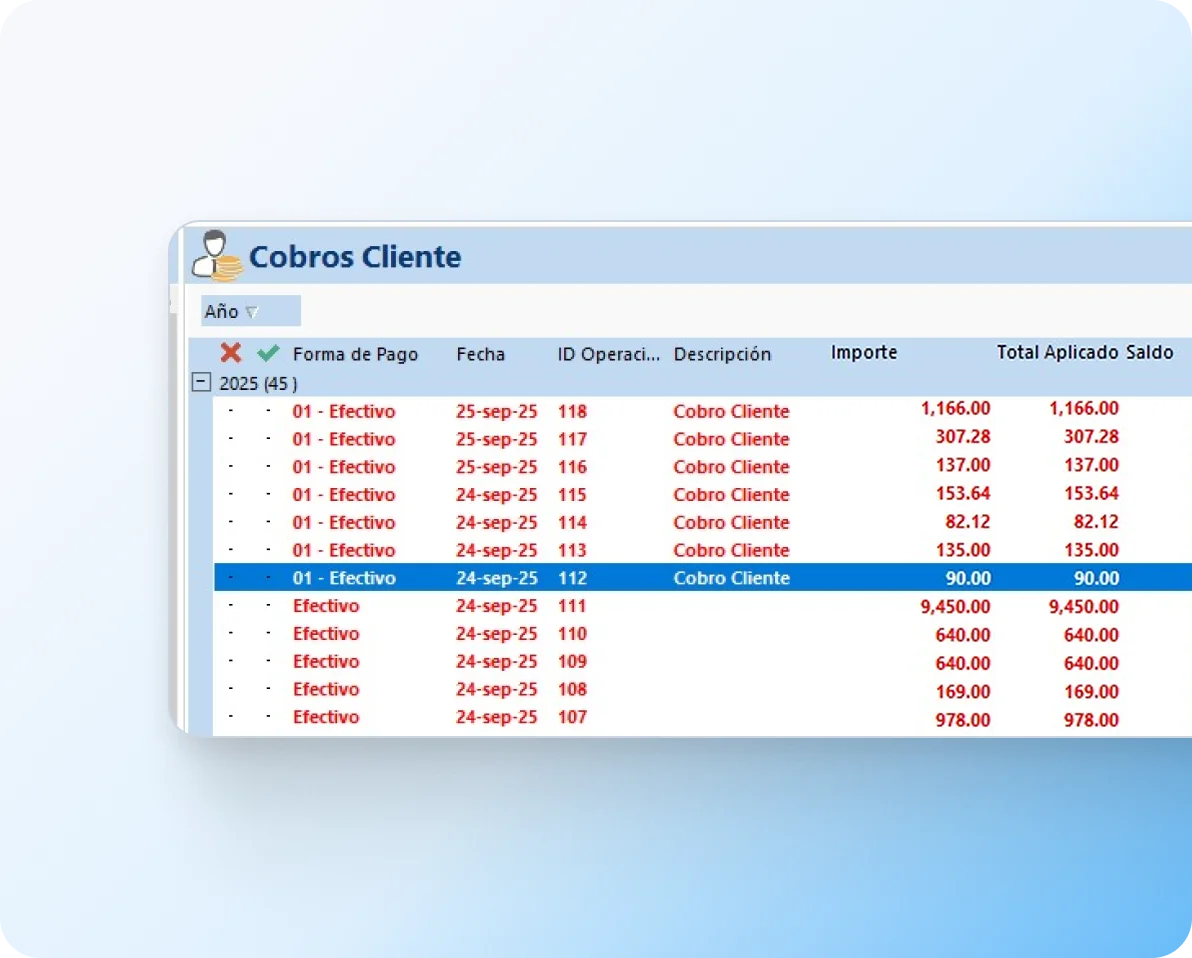This screenshot has height=958, width=1192.
Task: Sort by Fecha column header
Action: 480,354
